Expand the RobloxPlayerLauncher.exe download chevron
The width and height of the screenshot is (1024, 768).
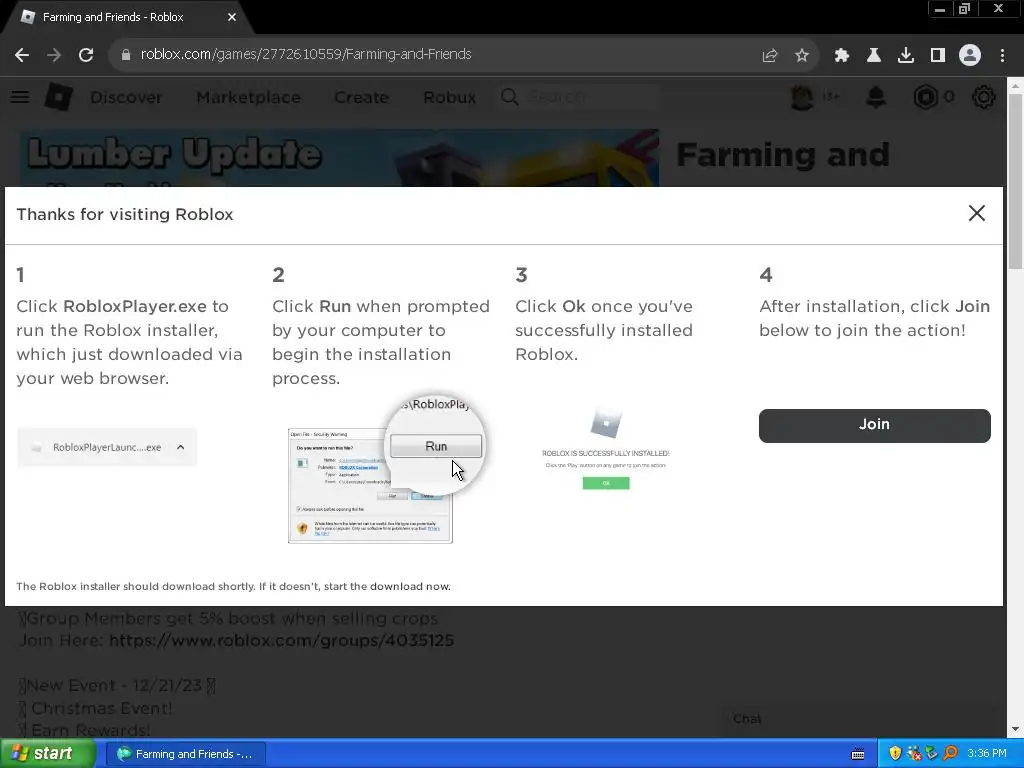click(181, 447)
